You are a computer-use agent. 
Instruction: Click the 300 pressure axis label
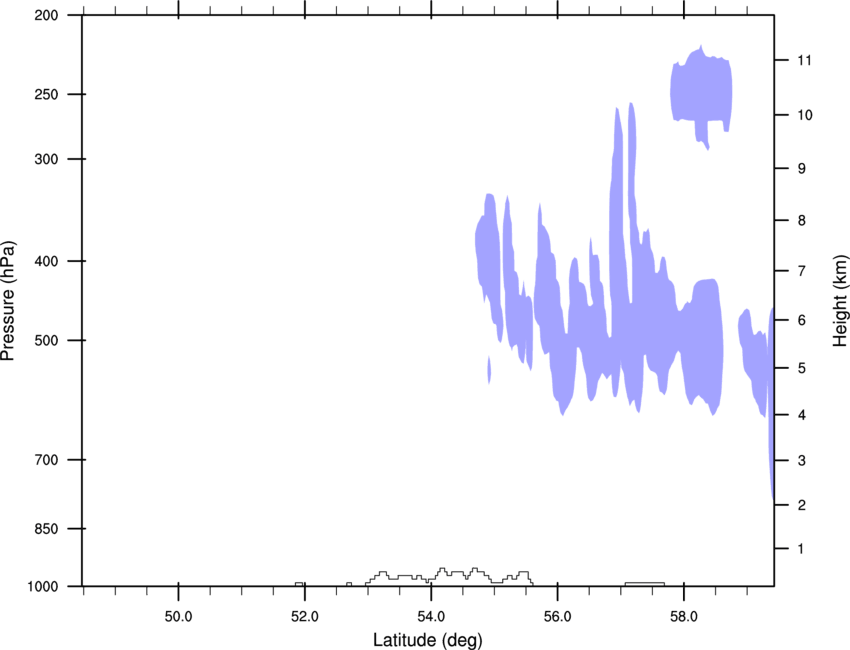pos(46,159)
